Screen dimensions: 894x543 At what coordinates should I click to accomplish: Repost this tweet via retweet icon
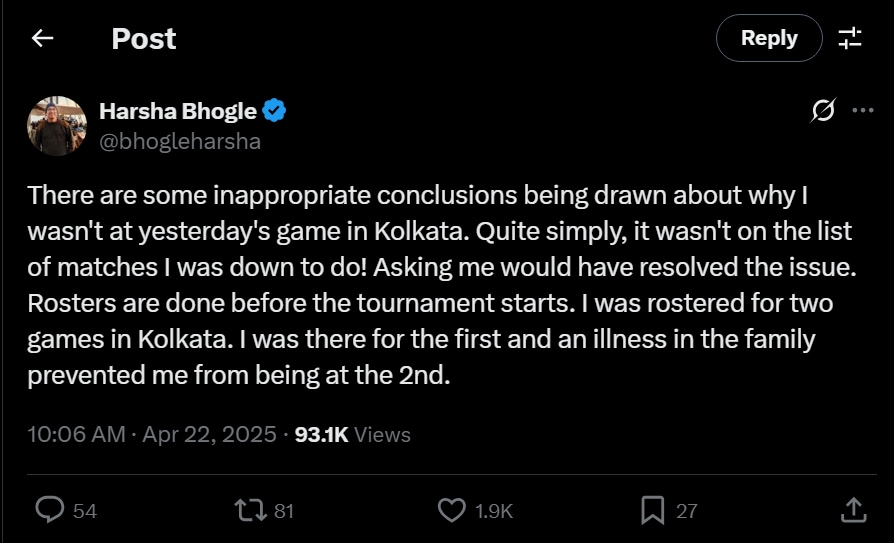point(249,510)
